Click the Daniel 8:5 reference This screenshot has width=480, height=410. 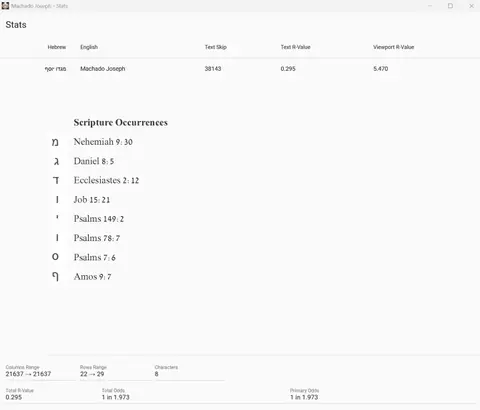tap(94, 161)
